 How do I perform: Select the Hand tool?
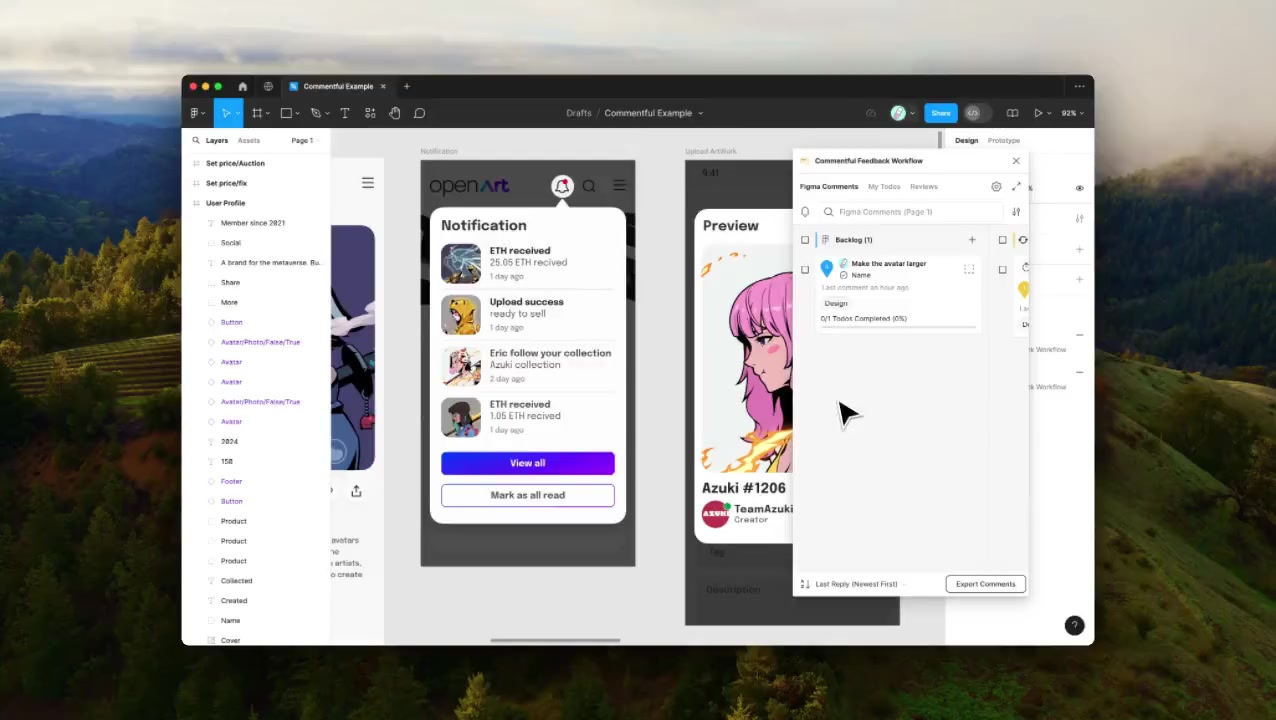395,113
